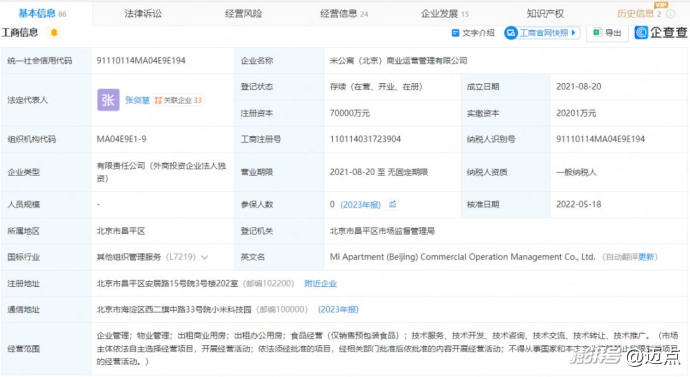Open the 2023年报 link in 通信地址 row
This screenshot has height=377, width=690.
click(338, 310)
